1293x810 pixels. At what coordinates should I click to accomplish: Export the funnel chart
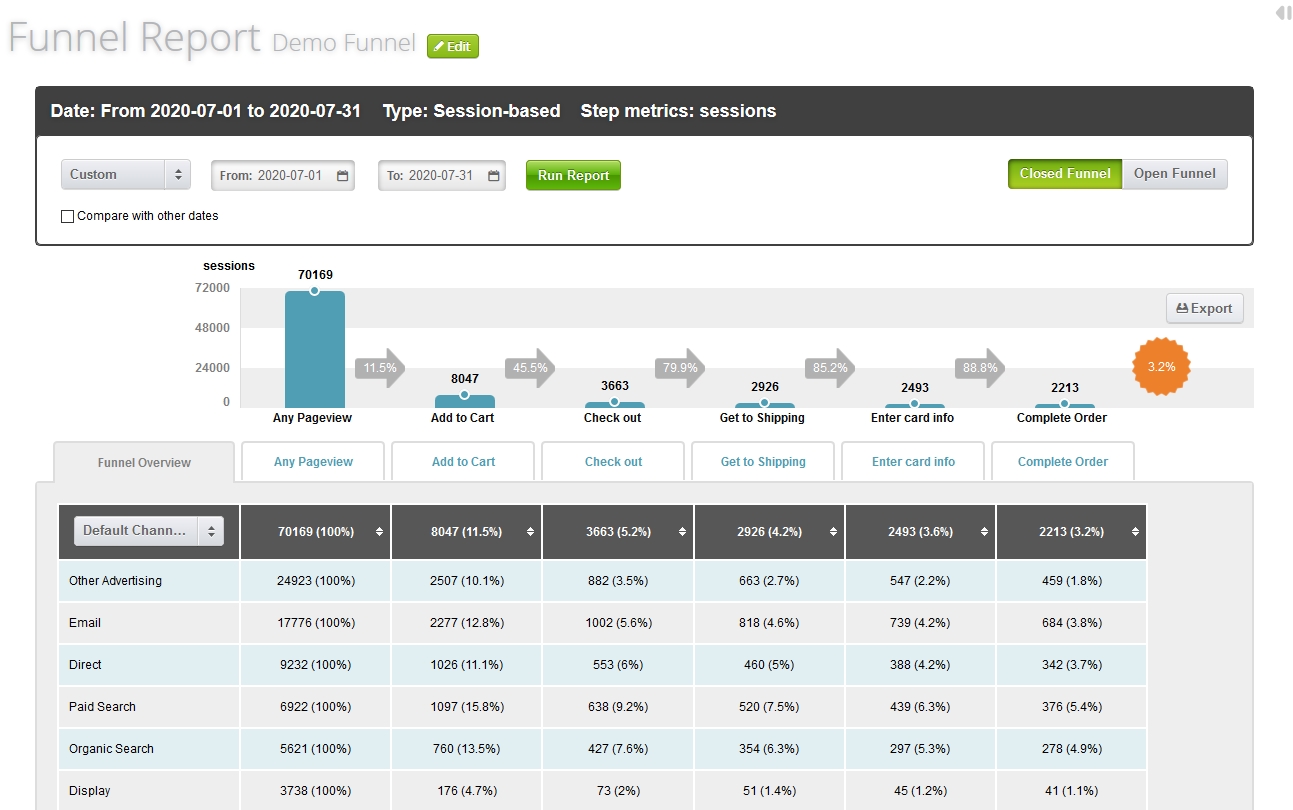tap(1205, 308)
